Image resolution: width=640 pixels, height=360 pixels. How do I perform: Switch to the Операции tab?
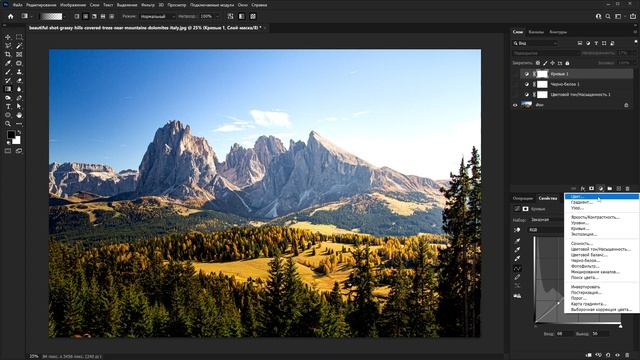523,198
